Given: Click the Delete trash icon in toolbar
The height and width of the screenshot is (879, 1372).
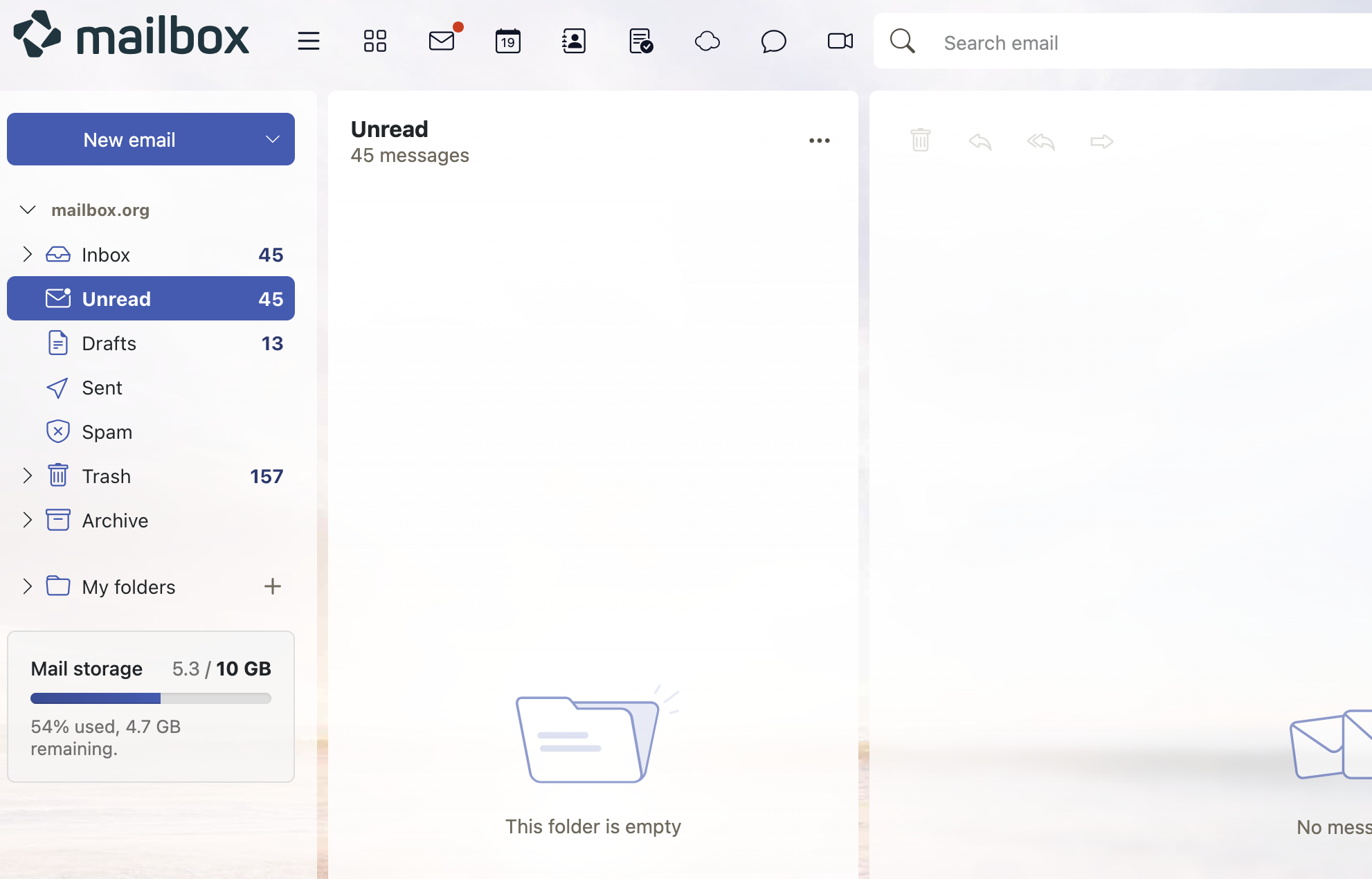Looking at the screenshot, I should click(920, 141).
